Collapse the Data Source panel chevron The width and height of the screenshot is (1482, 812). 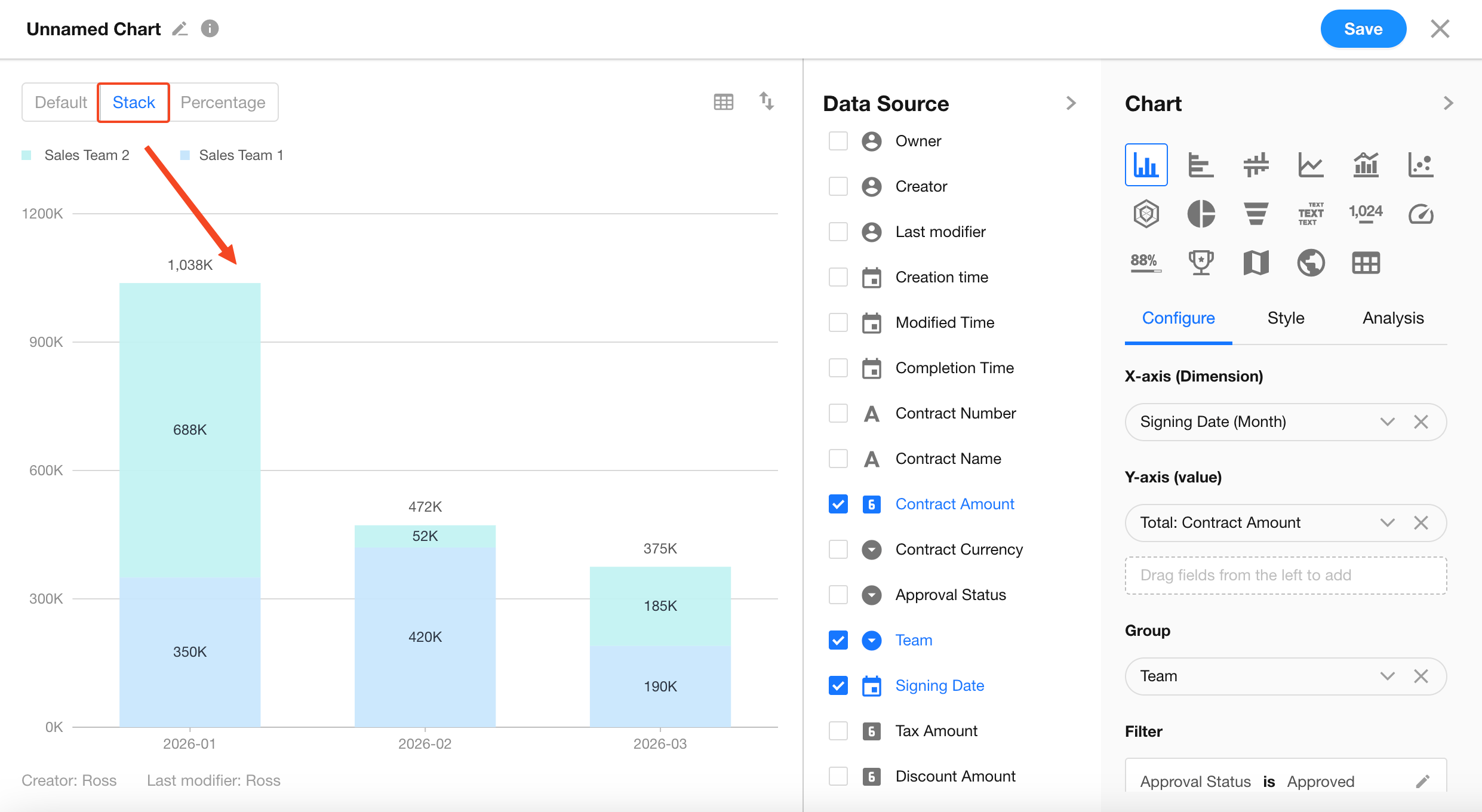click(1071, 103)
